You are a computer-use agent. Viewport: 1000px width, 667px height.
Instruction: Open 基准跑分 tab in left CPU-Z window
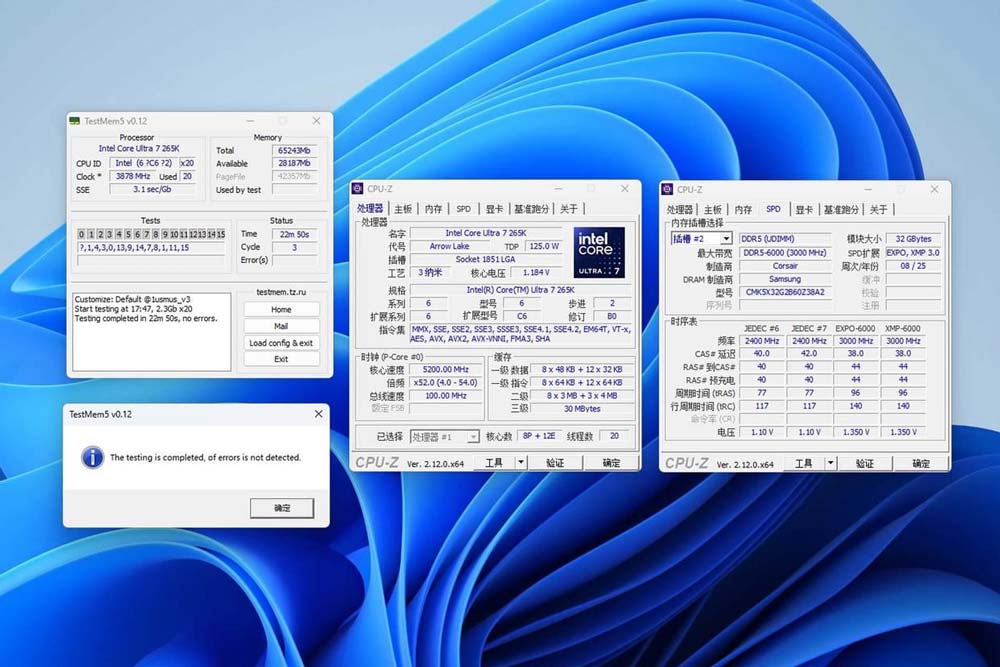(531, 209)
